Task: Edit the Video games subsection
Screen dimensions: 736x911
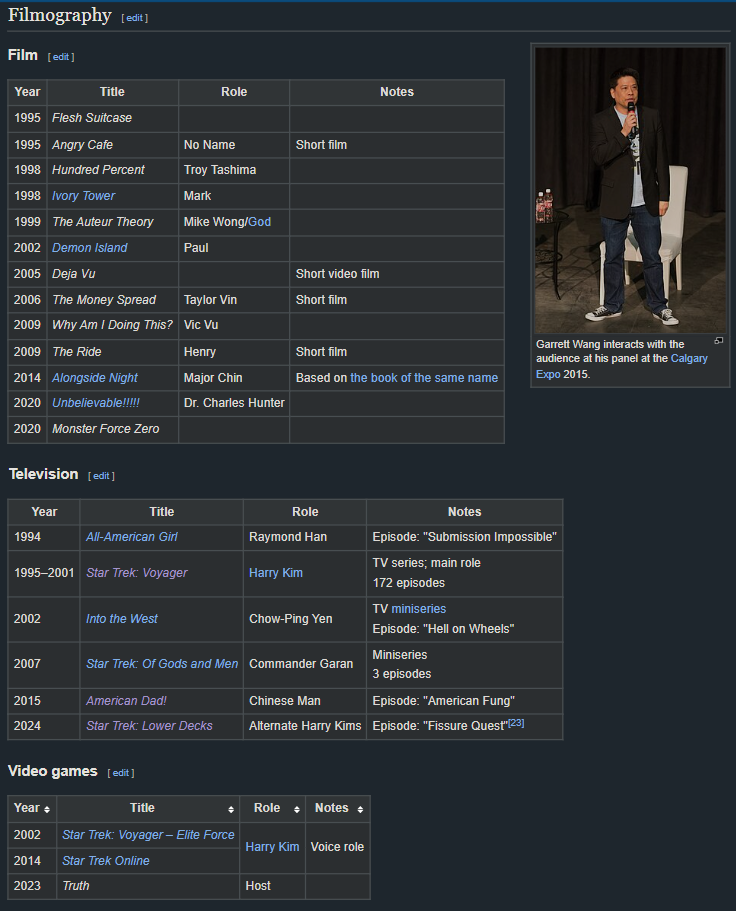Action: tap(121, 773)
